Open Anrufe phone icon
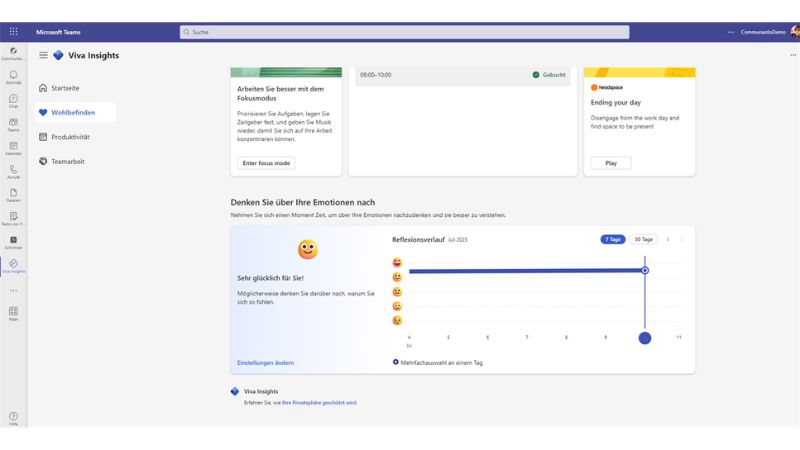The height and width of the screenshot is (450, 800). pos(13,171)
